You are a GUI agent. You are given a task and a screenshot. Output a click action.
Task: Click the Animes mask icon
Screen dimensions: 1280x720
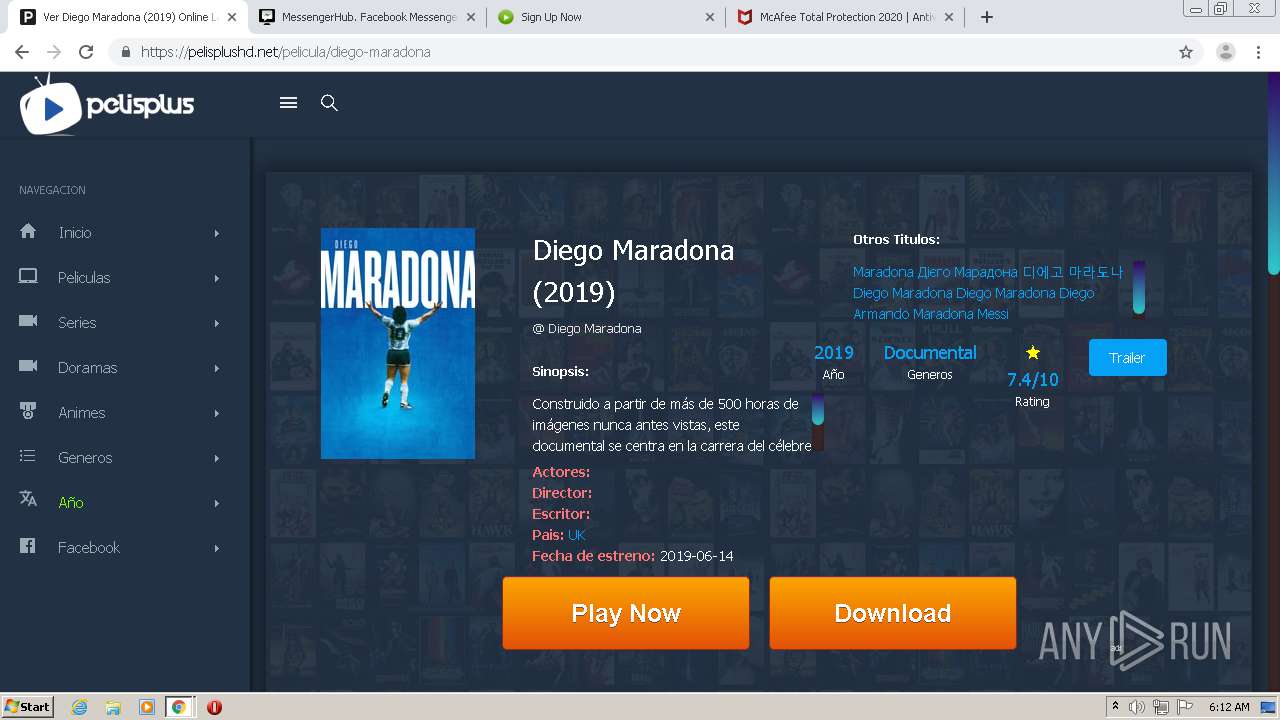coord(28,411)
